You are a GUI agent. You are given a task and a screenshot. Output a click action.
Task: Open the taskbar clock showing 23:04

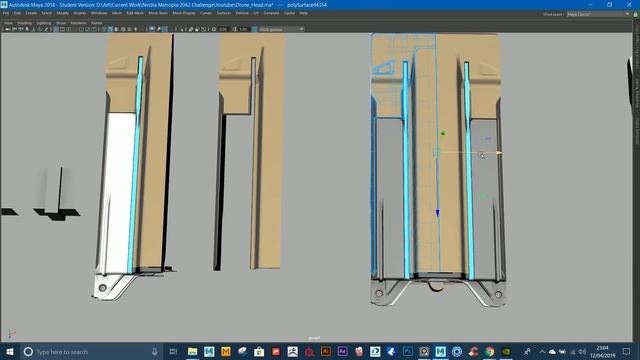602,351
